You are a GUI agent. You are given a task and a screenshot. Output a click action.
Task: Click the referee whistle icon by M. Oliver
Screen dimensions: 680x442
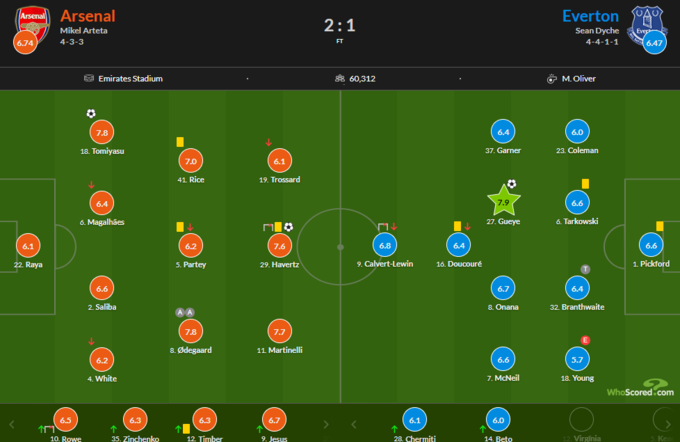tap(551, 78)
